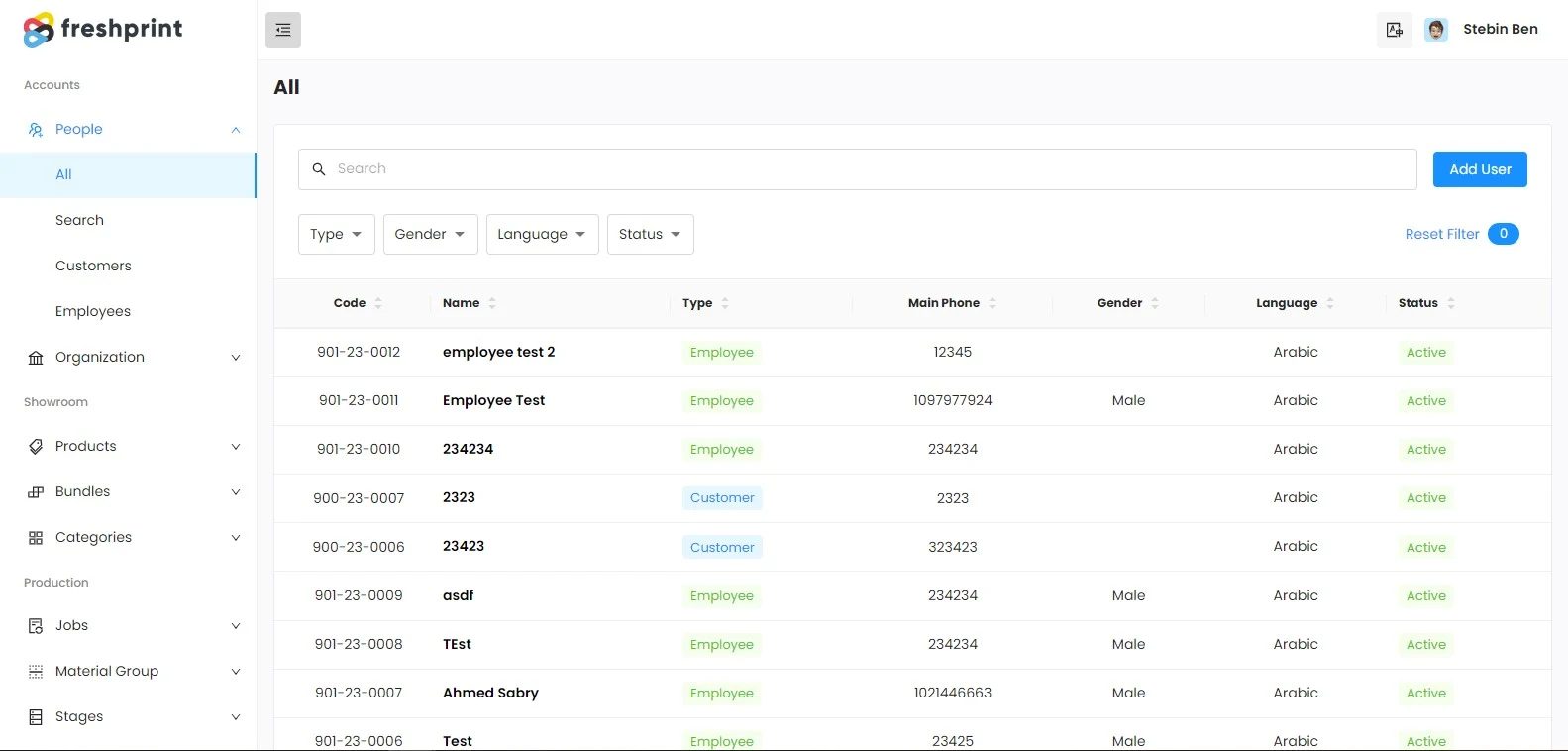Click the Categories grid icon
The image size is (1568, 751).
click(36, 538)
